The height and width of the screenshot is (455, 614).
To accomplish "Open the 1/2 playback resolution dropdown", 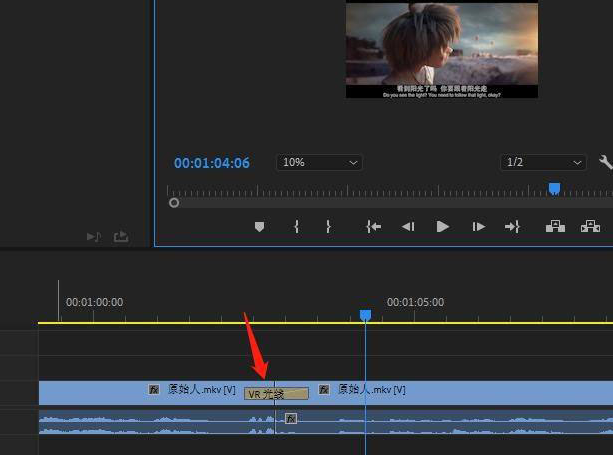I will (x=543, y=162).
